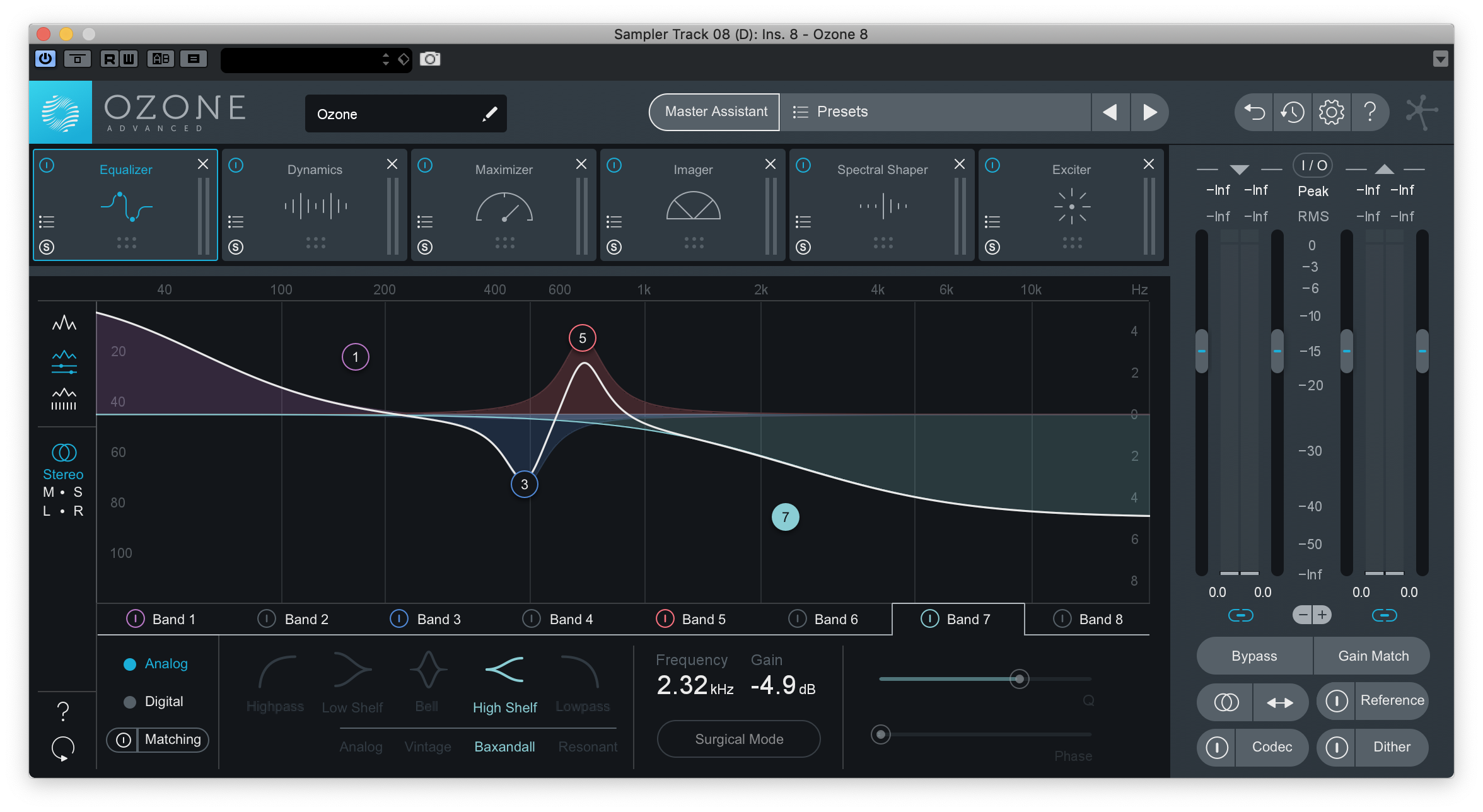
Task: Expand the top-right host menu arrow
Action: (x=1440, y=59)
